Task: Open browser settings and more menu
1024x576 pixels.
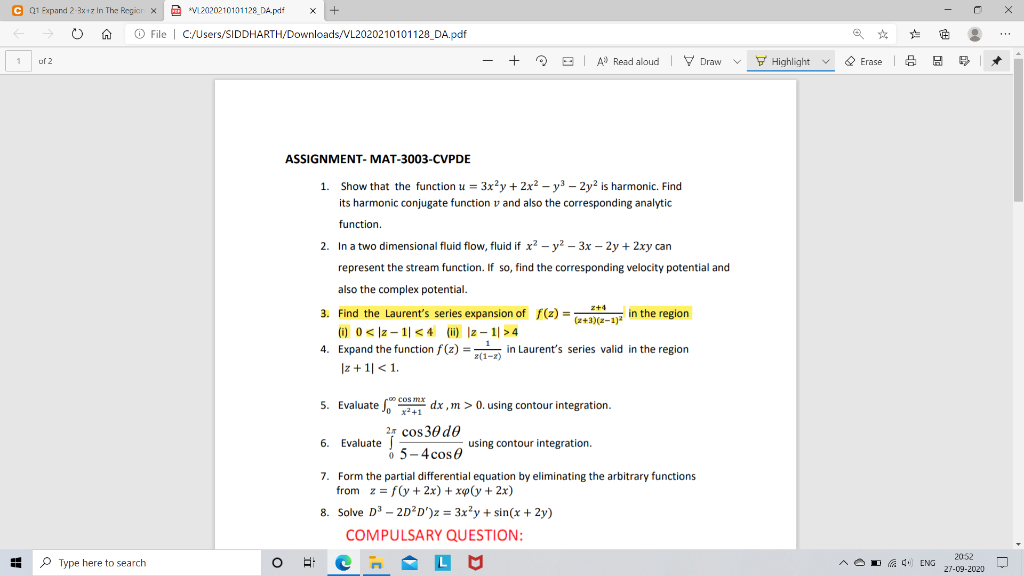Action: point(1005,34)
